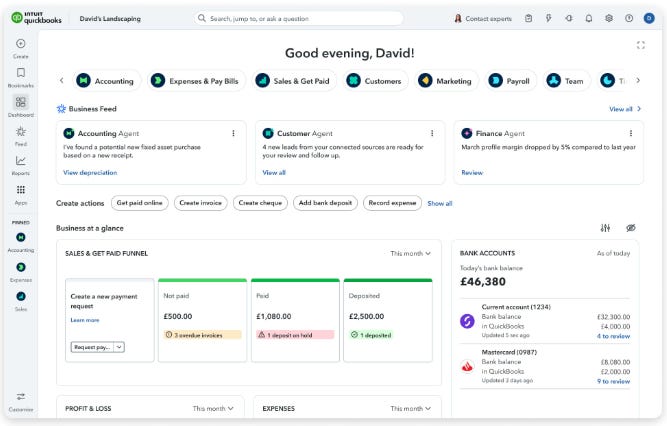This screenshot has width=667, height=426.
Task: Open the help question mark icon
Action: coord(629,18)
